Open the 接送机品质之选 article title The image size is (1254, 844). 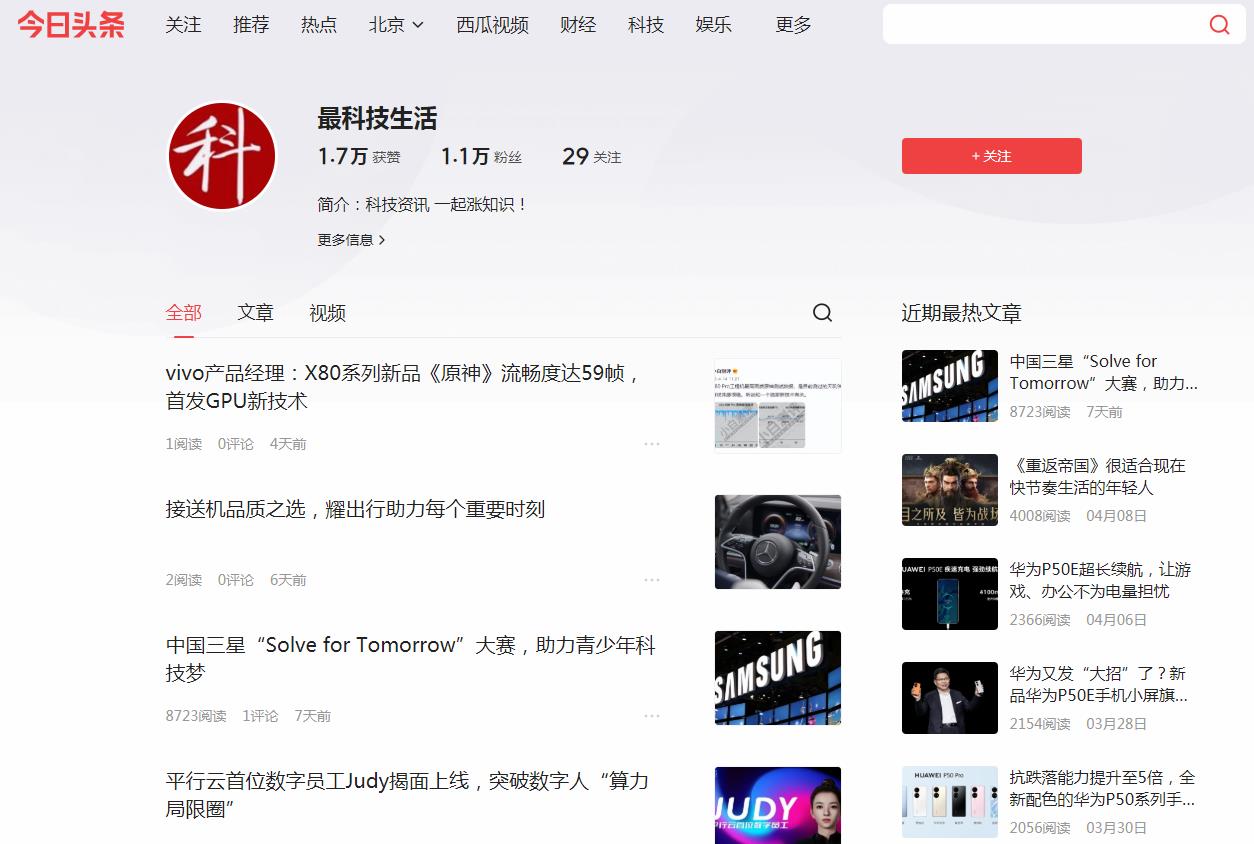tap(355, 509)
